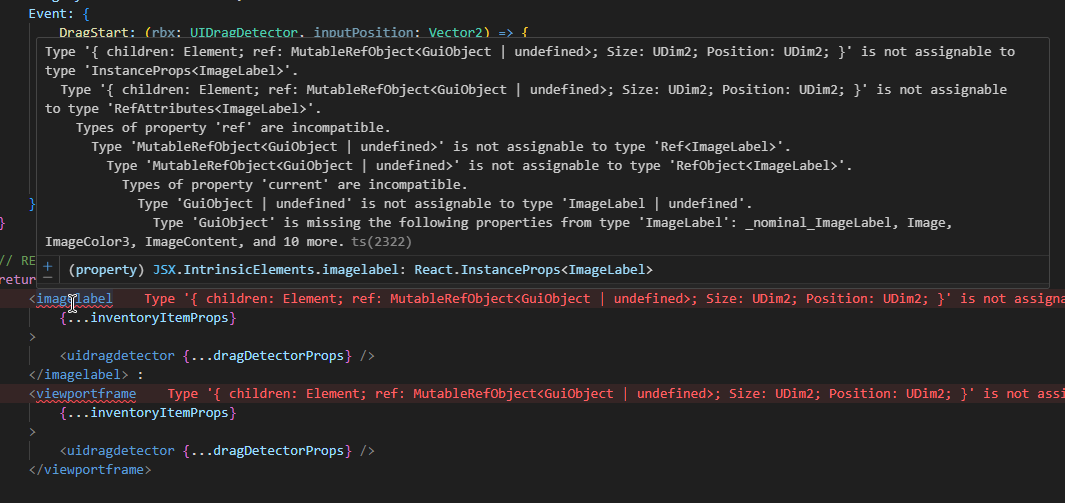Click the underlined imagelabel opening tag
The height and width of the screenshot is (503, 1065).
(74, 299)
